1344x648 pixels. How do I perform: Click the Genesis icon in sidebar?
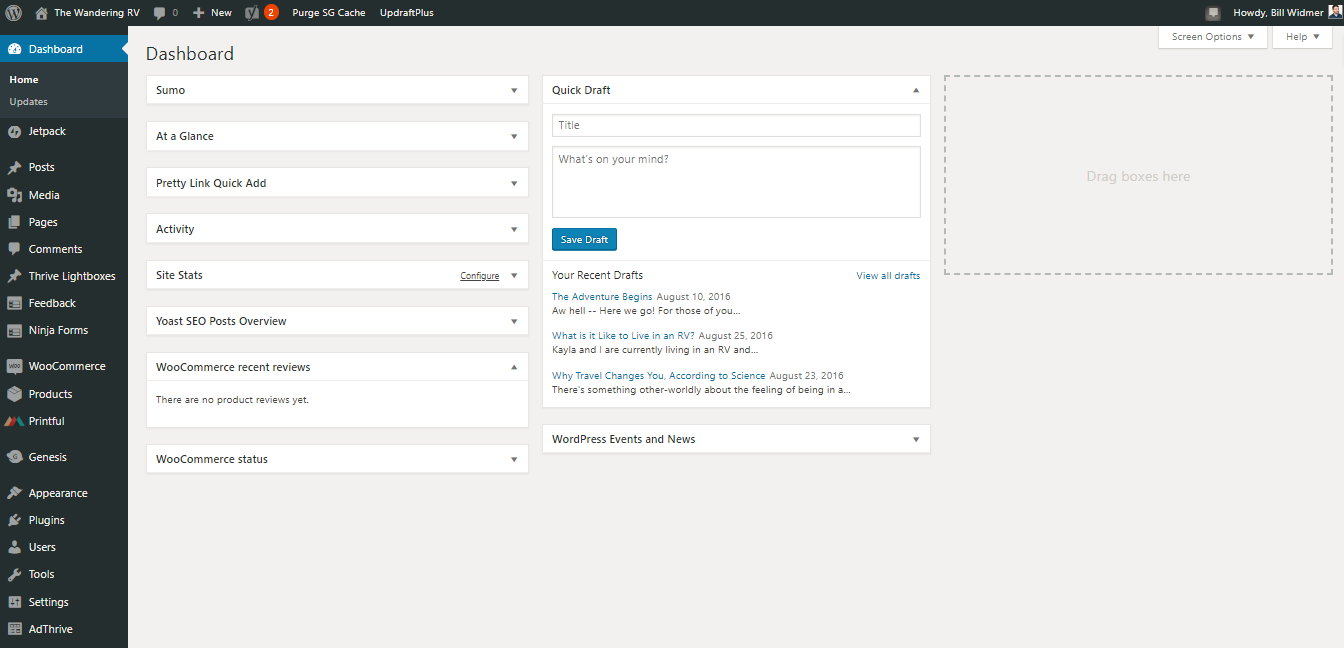pos(14,457)
